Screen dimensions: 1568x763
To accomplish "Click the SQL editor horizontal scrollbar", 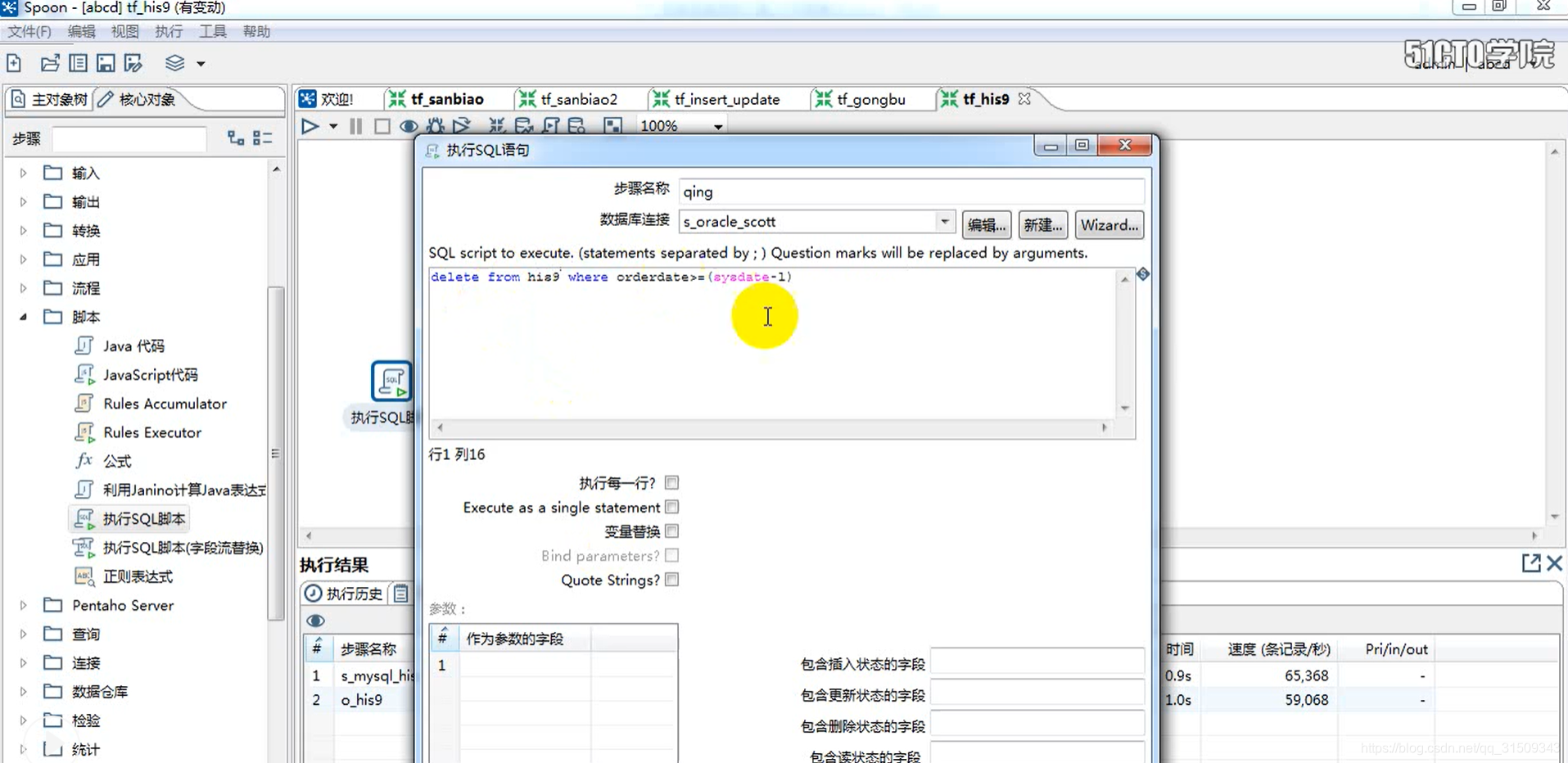I will [x=772, y=427].
